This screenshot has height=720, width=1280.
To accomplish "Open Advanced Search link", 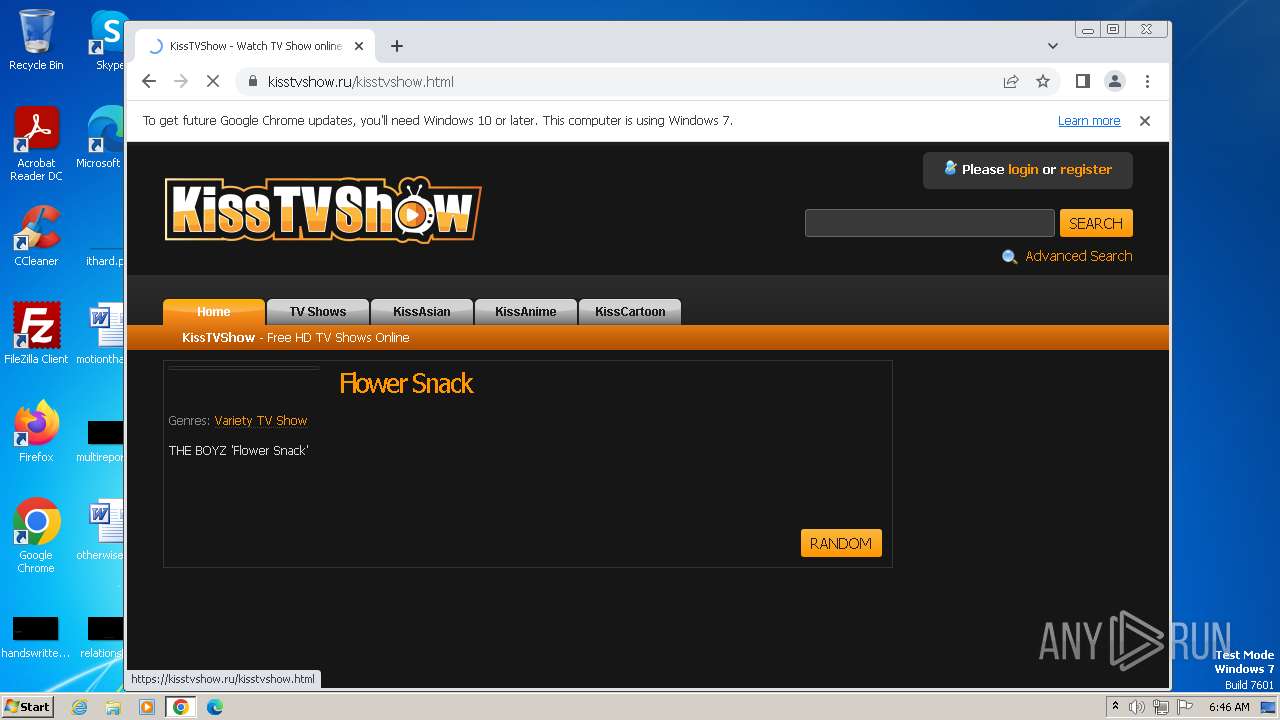I will click(x=1079, y=256).
